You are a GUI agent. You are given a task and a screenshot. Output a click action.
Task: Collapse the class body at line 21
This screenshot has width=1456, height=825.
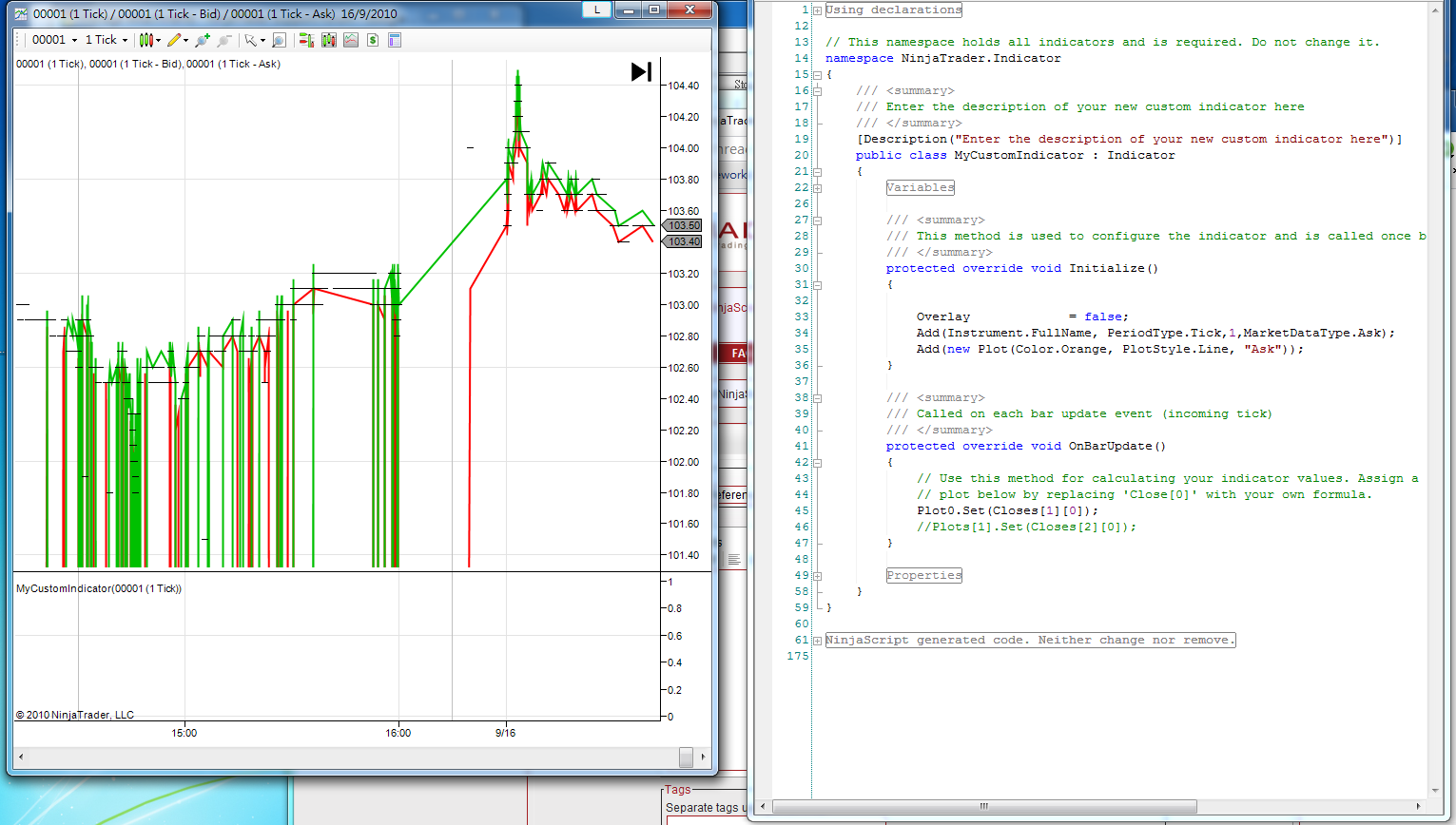coord(817,172)
